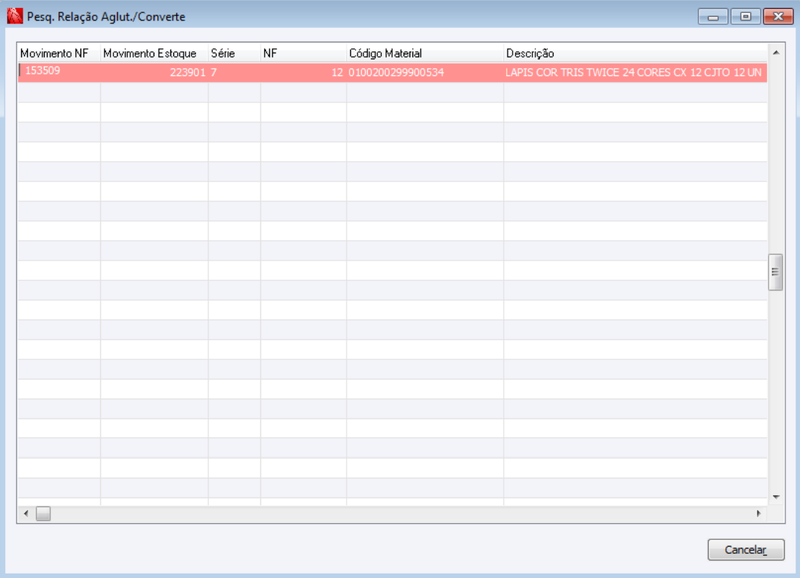This screenshot has height=578, width=800.
Task: Click the horizontal scrollbar right arrow
Action: point(759,513)
